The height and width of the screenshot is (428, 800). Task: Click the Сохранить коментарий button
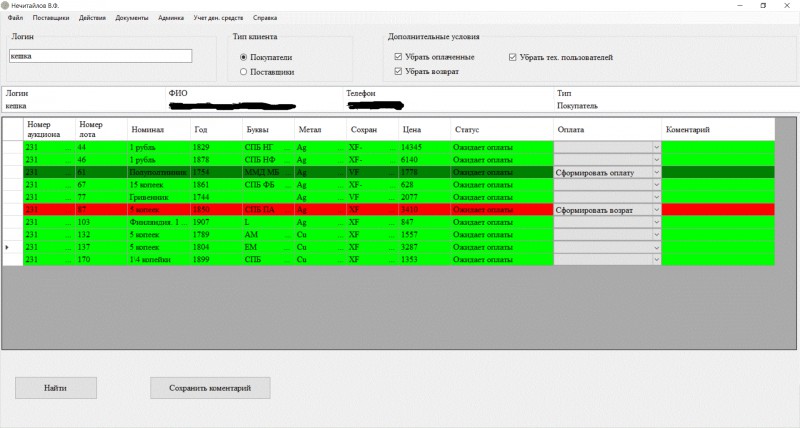(x=210, y=388)
